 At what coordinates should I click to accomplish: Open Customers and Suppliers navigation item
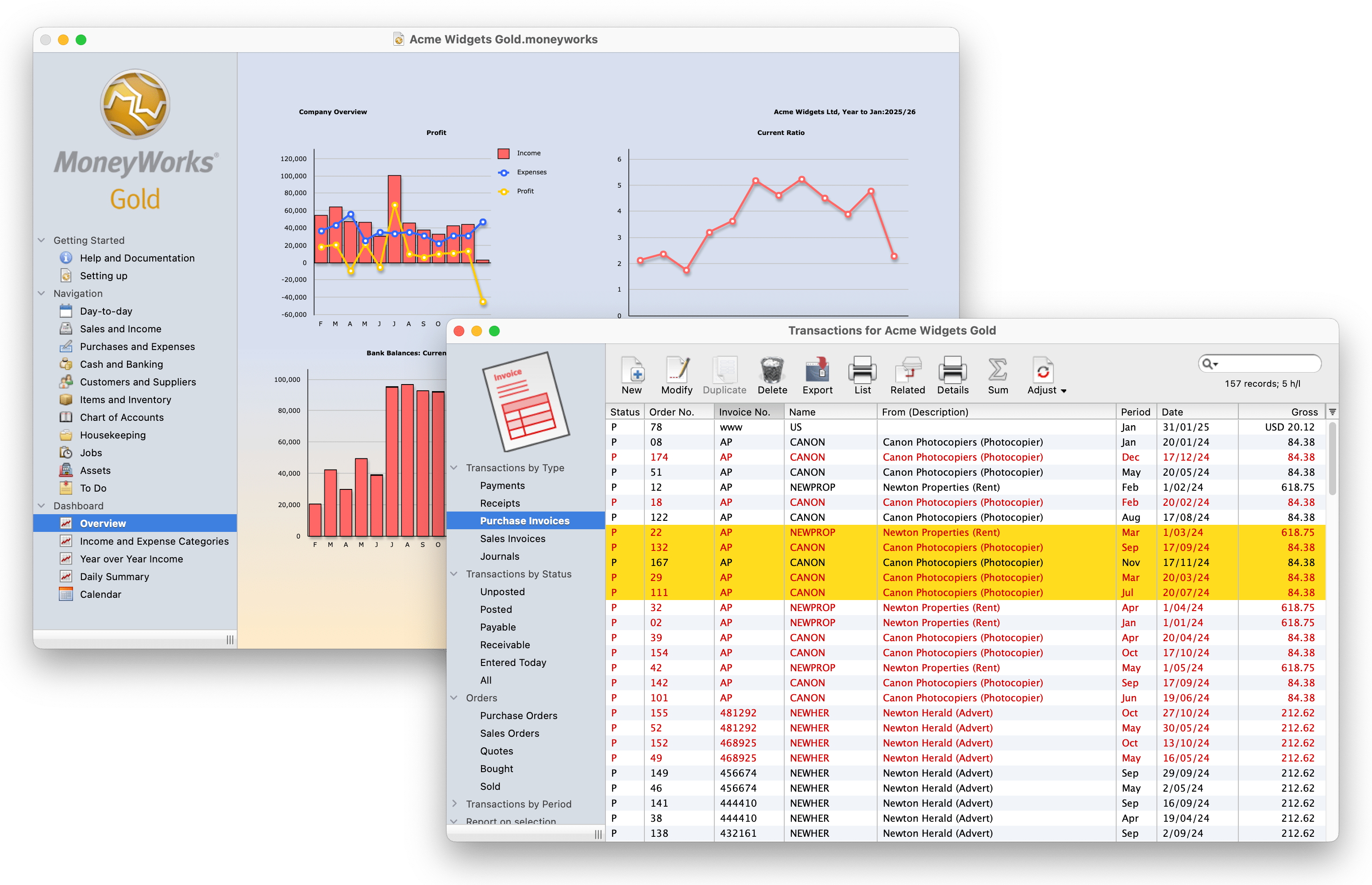138,382
